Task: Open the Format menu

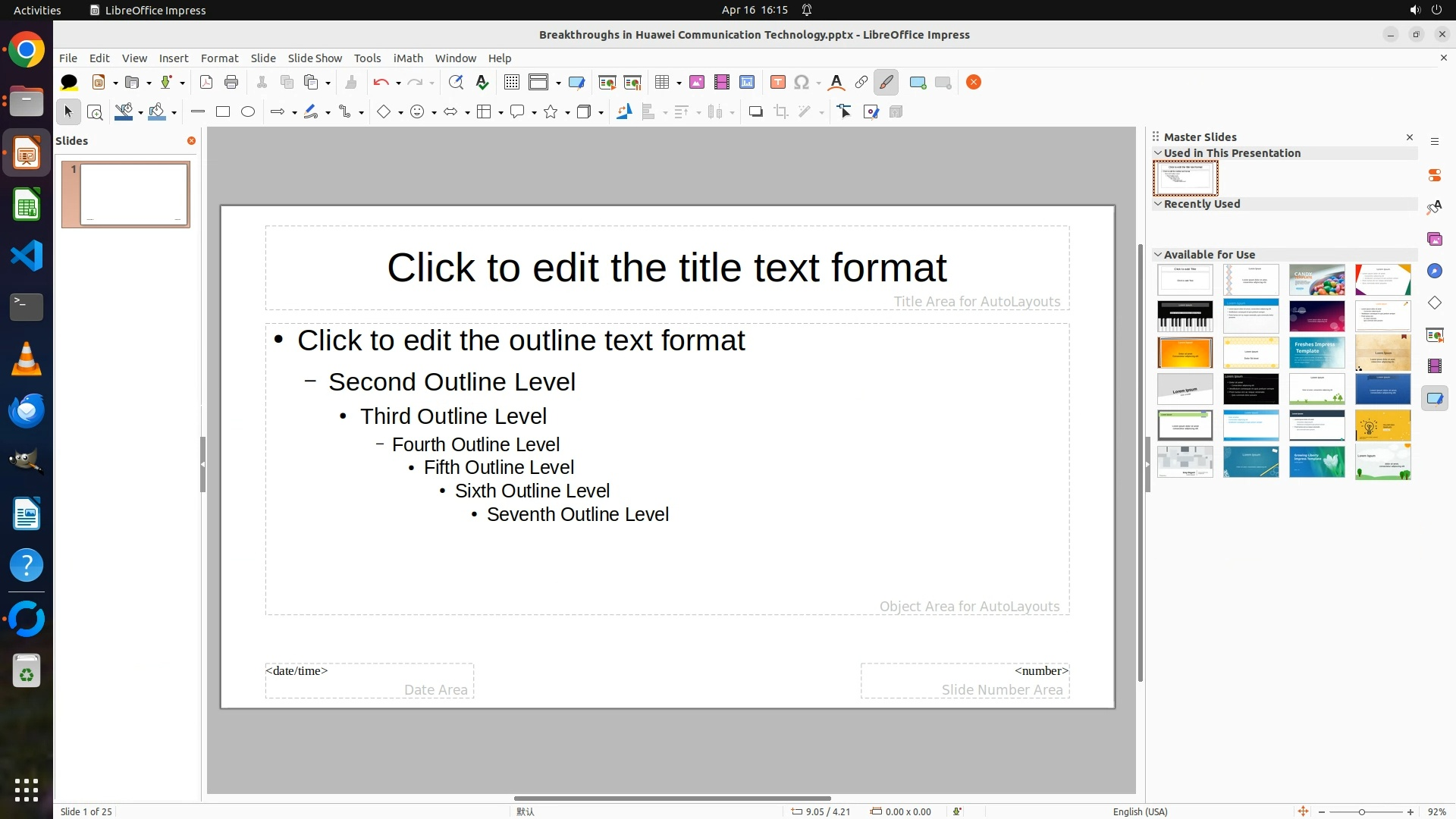Action: click(219, 58)
